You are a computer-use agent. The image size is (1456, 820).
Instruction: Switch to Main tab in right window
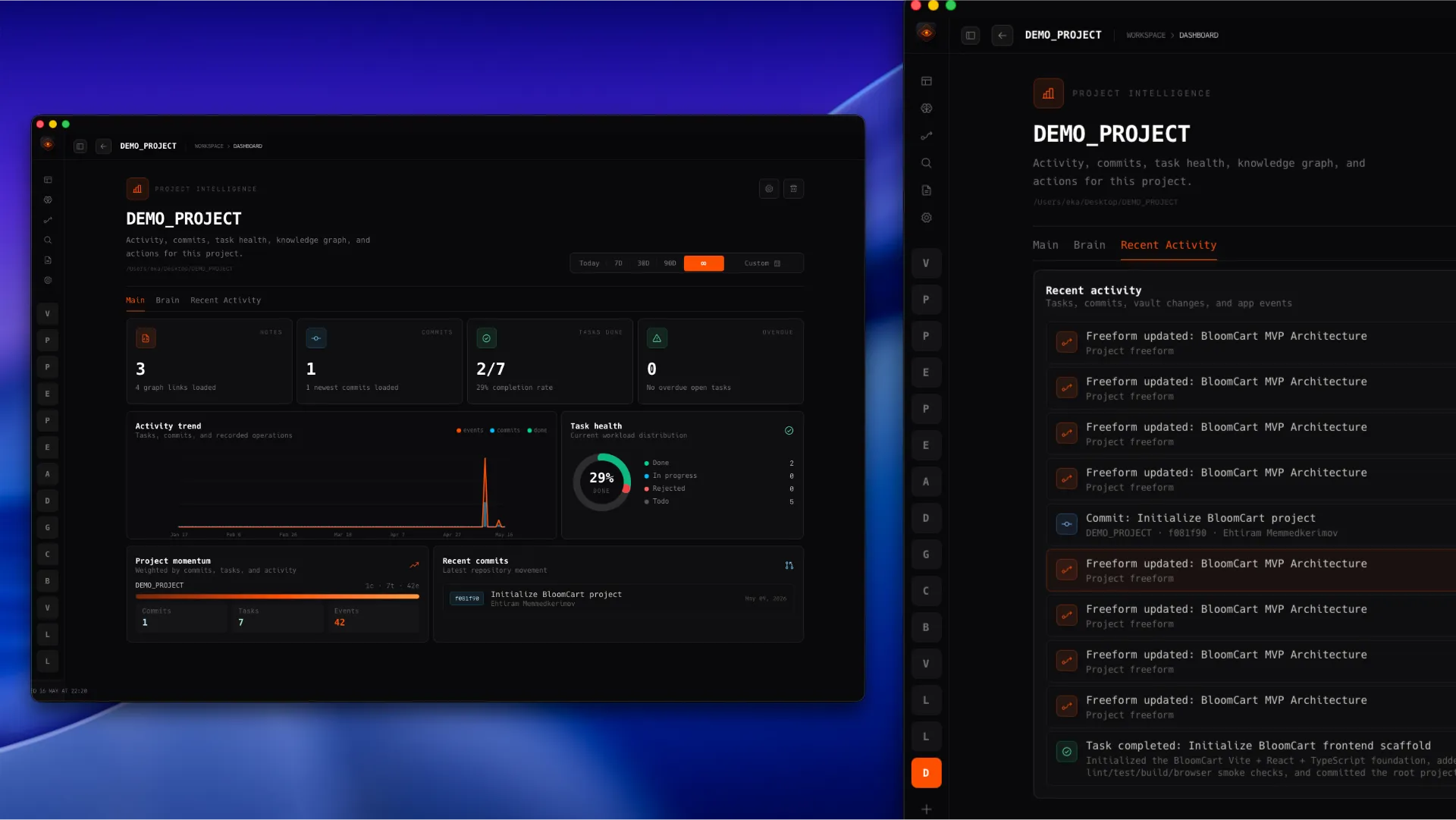[1045, 245]
